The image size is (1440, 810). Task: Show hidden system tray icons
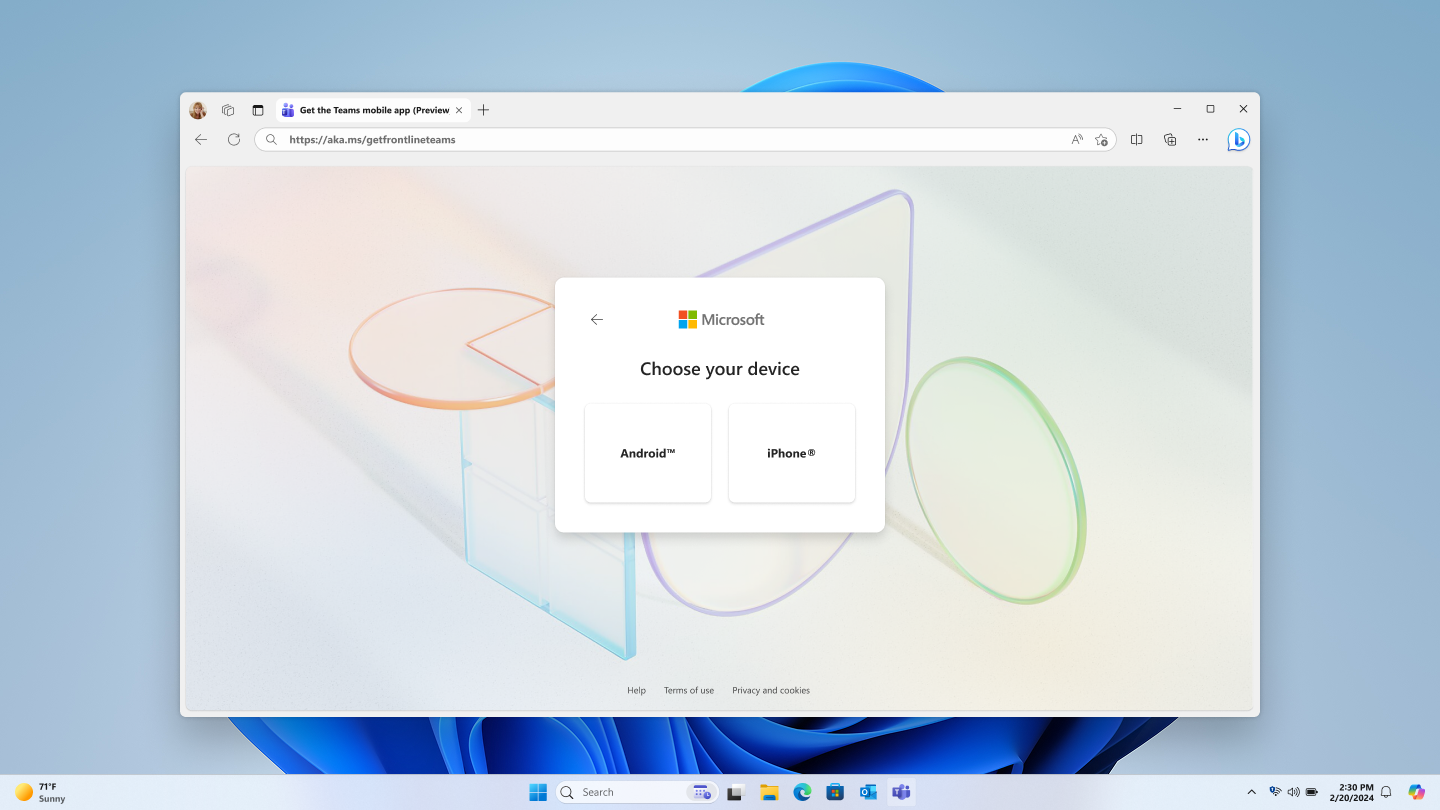tap(1251, 791)
